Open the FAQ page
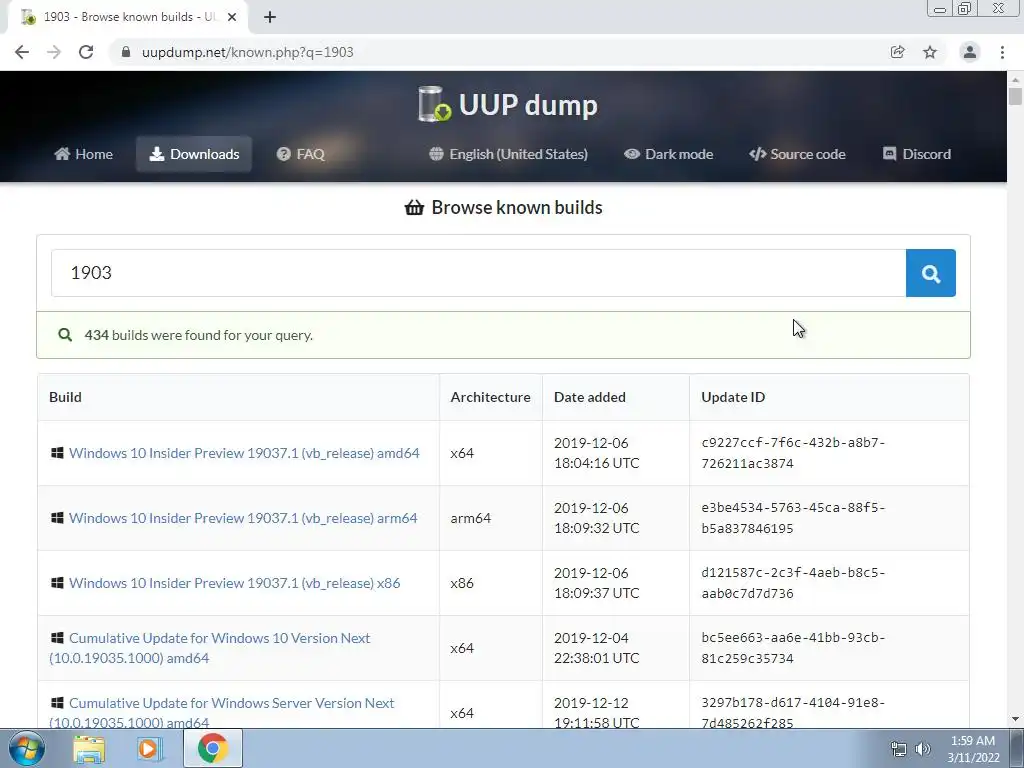The width and height of the screenshot is (1024, 768). point(300,154)
